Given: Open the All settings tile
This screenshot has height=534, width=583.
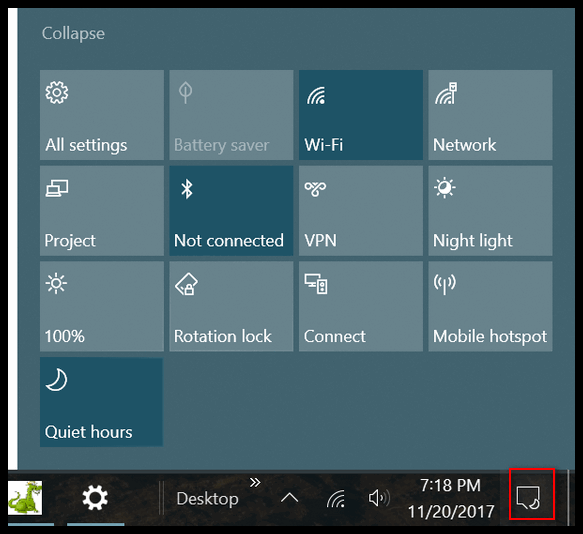Looking at the screenshot, I should pyautogui.click(x=102, y=115).
